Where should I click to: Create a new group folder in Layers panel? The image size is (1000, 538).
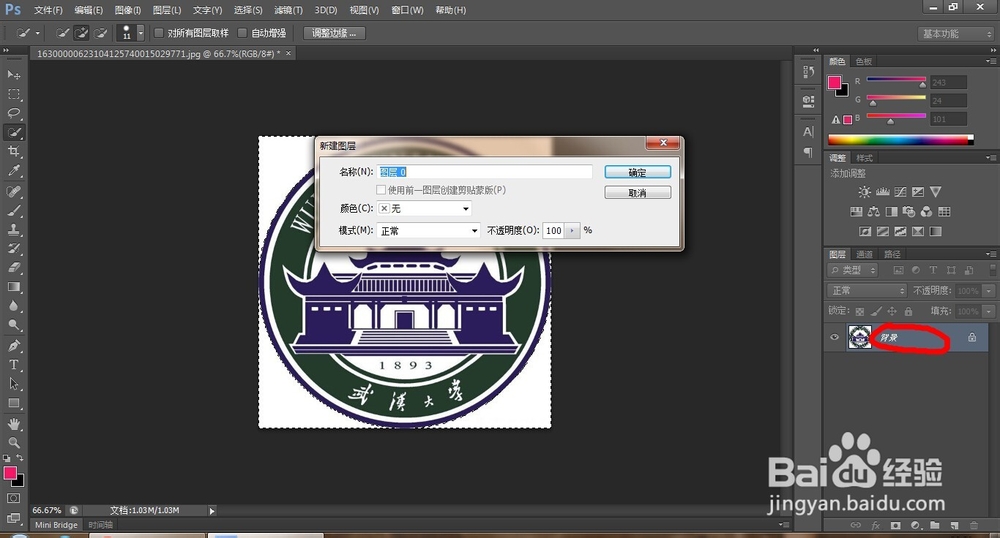(x=934, y=525)
